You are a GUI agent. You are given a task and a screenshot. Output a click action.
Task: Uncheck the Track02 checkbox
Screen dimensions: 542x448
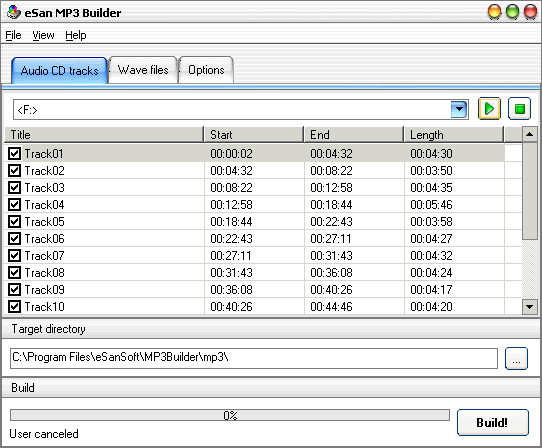click(x=14, y=170)
